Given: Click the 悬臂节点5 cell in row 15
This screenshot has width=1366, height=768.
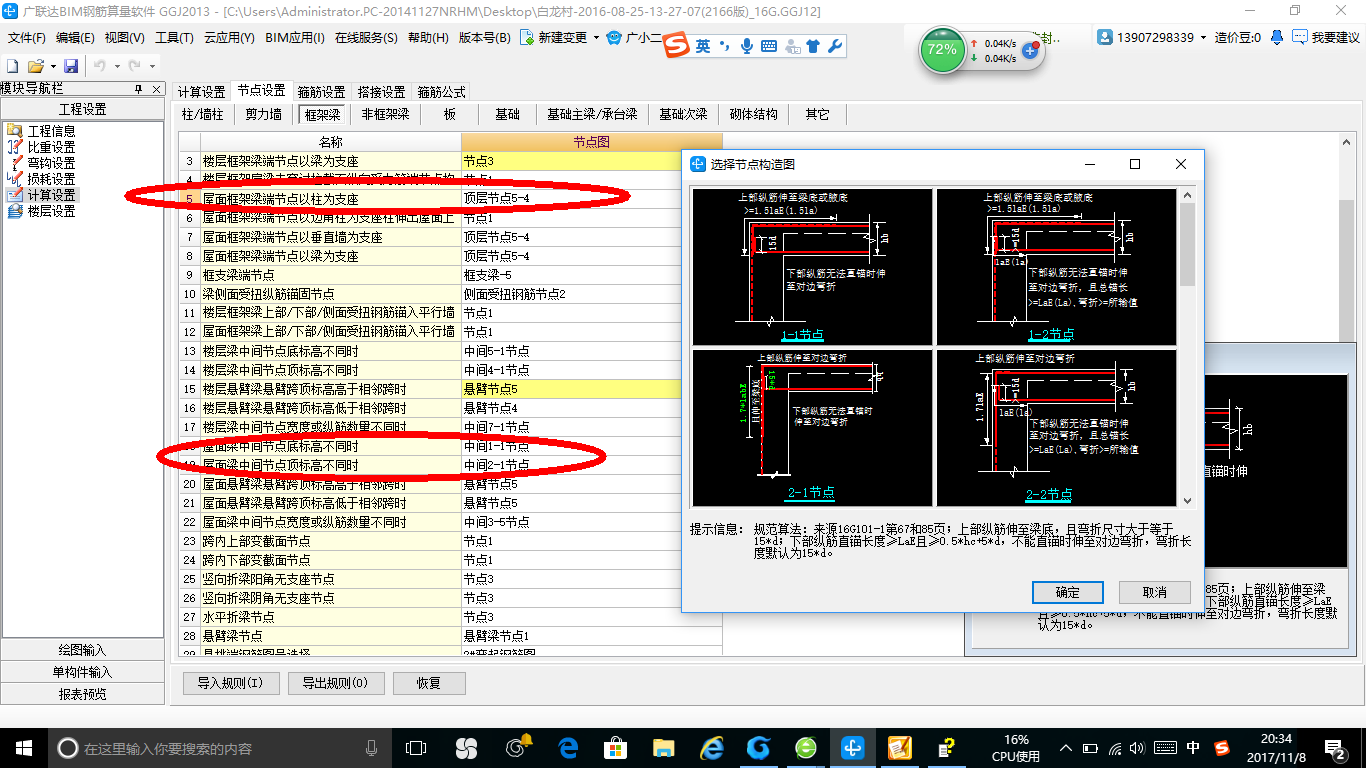Looking at the screenshot, I should [x=591, y=389].
